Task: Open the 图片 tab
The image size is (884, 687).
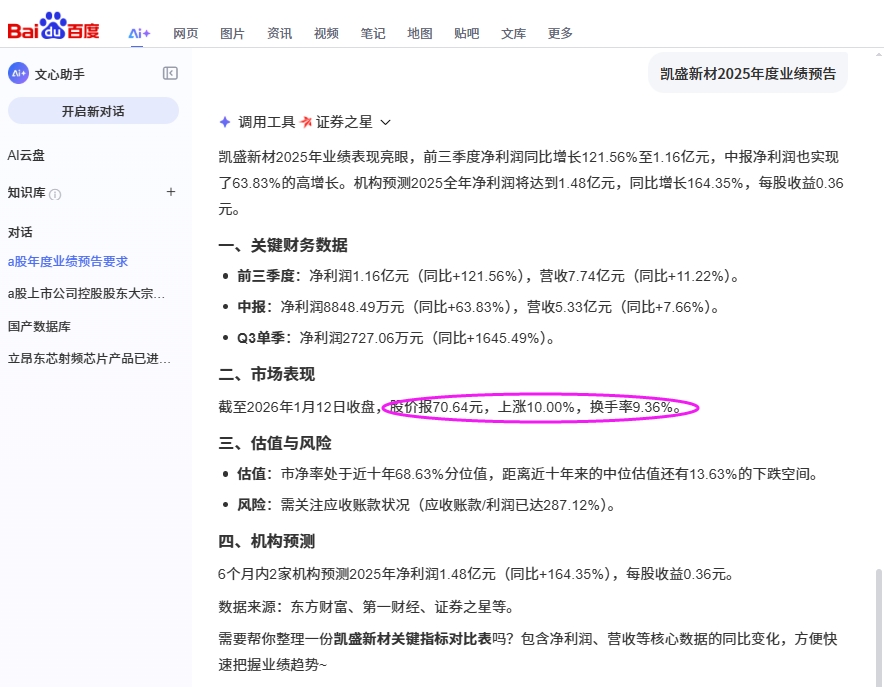Action: [232, 33]
